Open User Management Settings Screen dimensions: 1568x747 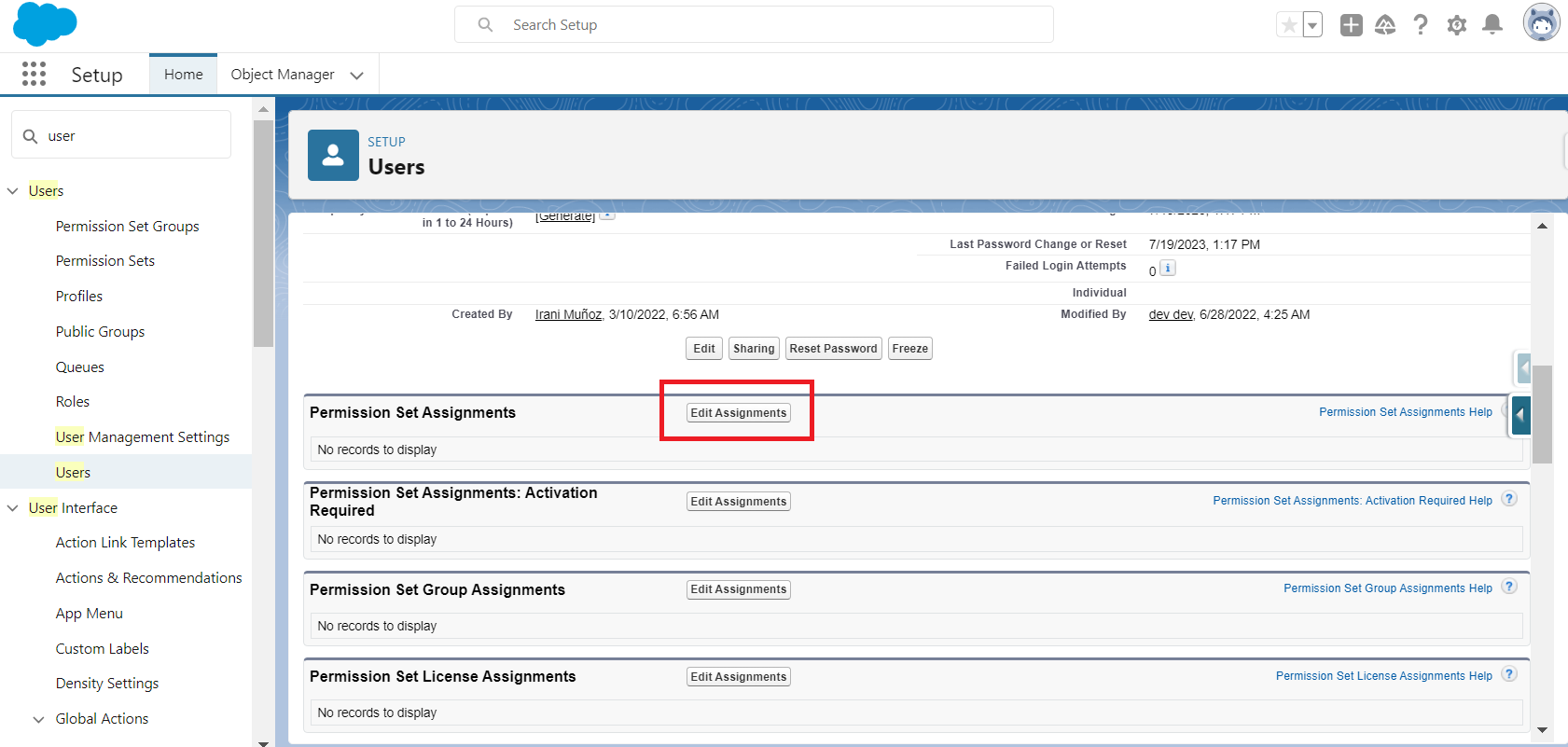coord(143,437)
